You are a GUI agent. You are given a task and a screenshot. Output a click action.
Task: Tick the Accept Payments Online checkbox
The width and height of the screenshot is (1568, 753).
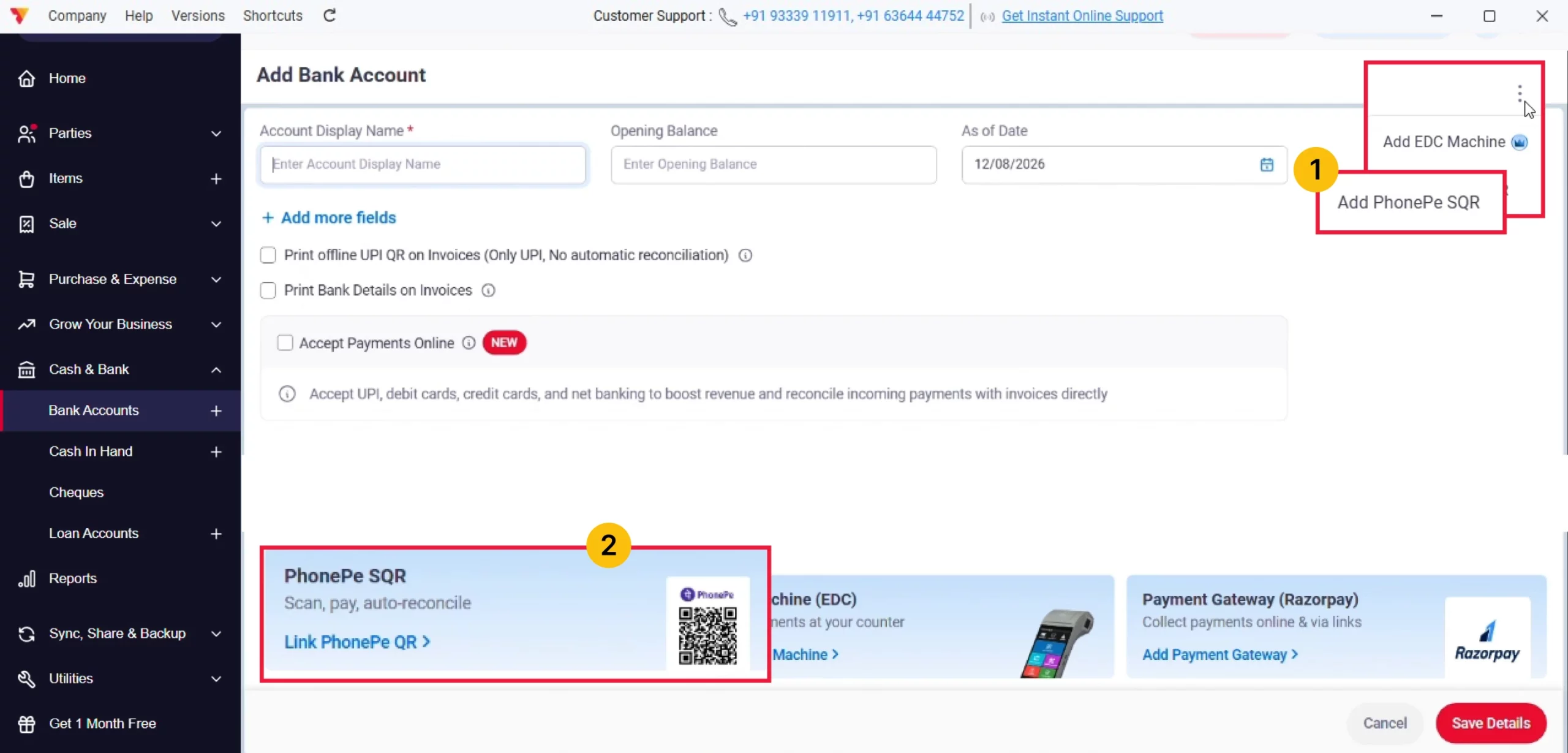pyautogui.click(x=285, y=343)
